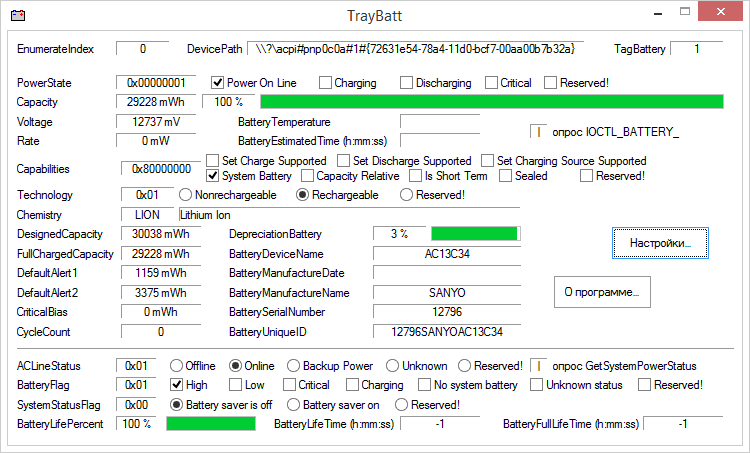Screen dimensions: 750x453
Task: Toggle the опрос GetSystemPowerStatus checkbox
Action: 539,366
